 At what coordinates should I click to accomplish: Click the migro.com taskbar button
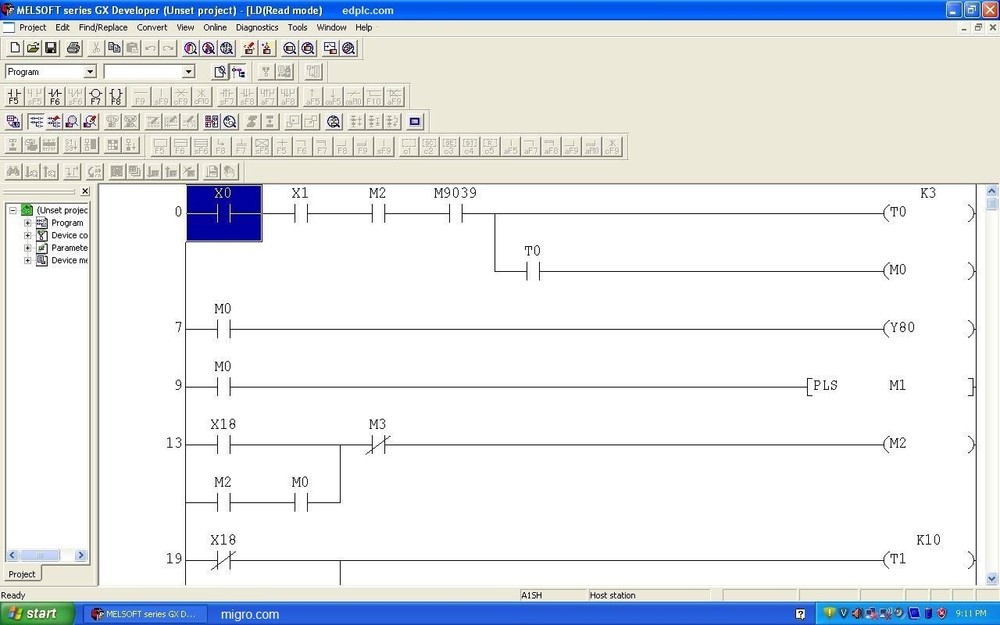[x=248, y=613]
